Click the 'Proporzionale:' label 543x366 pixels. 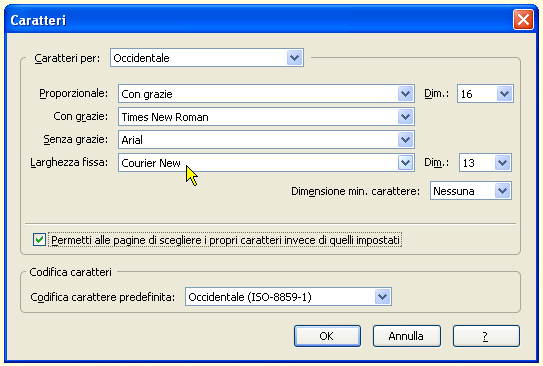pyautogui.click(x=73, y=93)
